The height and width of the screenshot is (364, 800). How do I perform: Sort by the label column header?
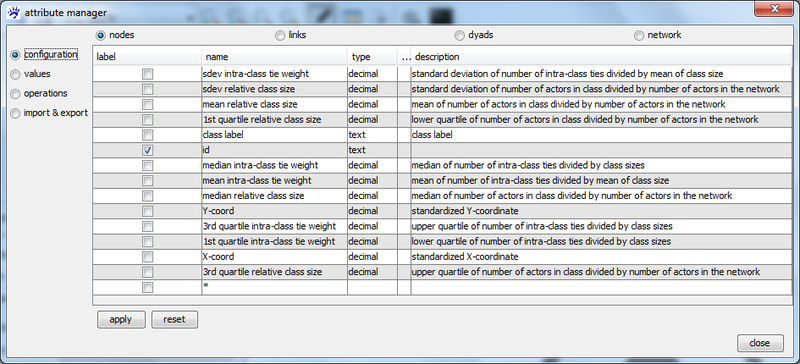(x=147, y=57)
